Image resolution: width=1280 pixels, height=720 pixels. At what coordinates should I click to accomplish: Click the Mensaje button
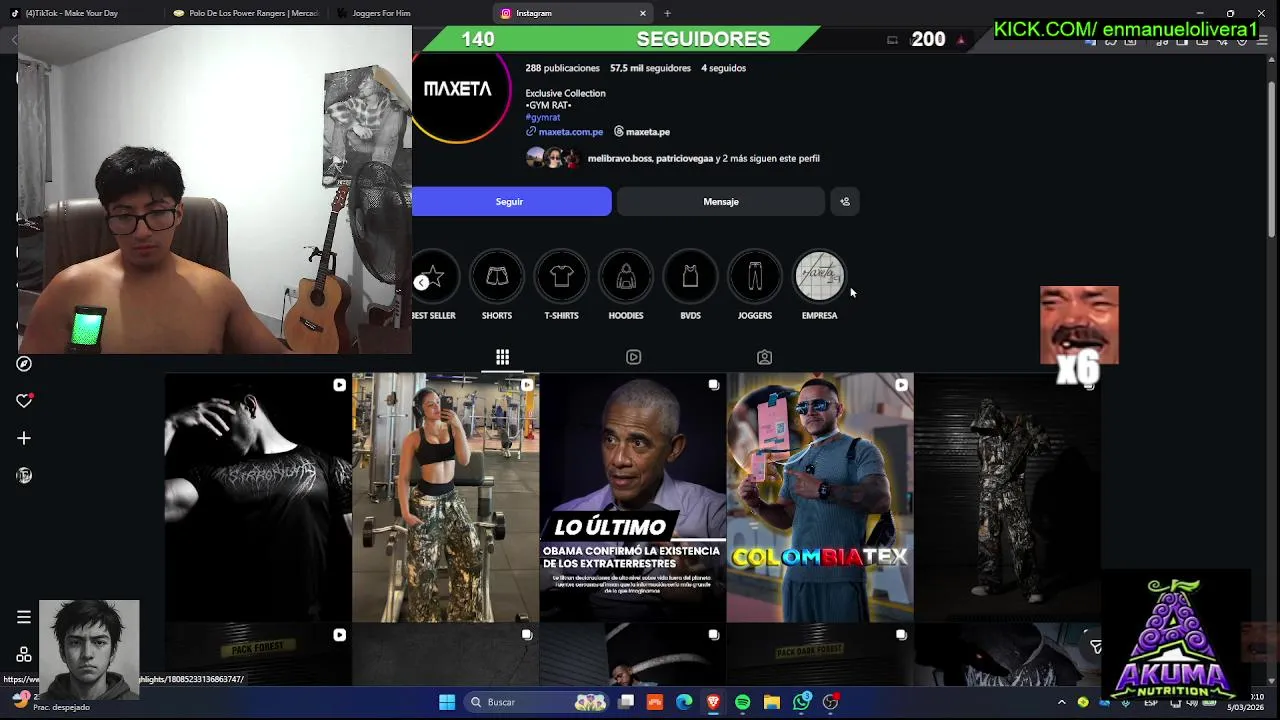point(720,201)
